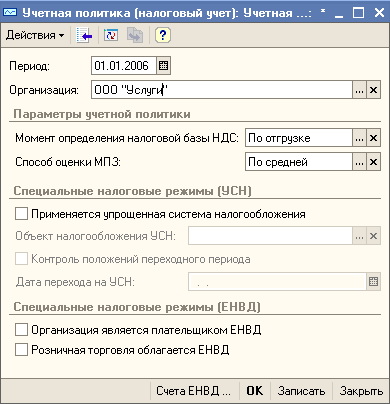390x404 pixels.
Task: Click the greyed-out copy toolbar icon
Action: (135, 35)
